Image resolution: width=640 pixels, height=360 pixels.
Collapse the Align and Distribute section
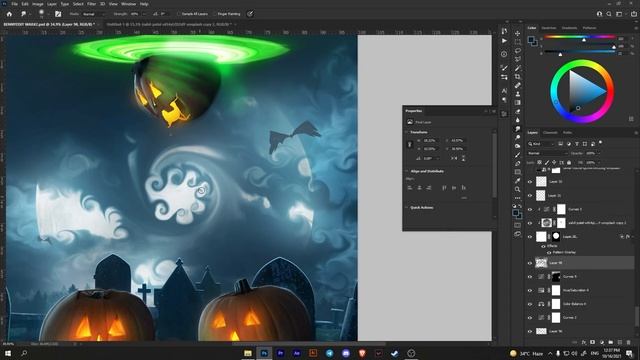click(407, 171)
